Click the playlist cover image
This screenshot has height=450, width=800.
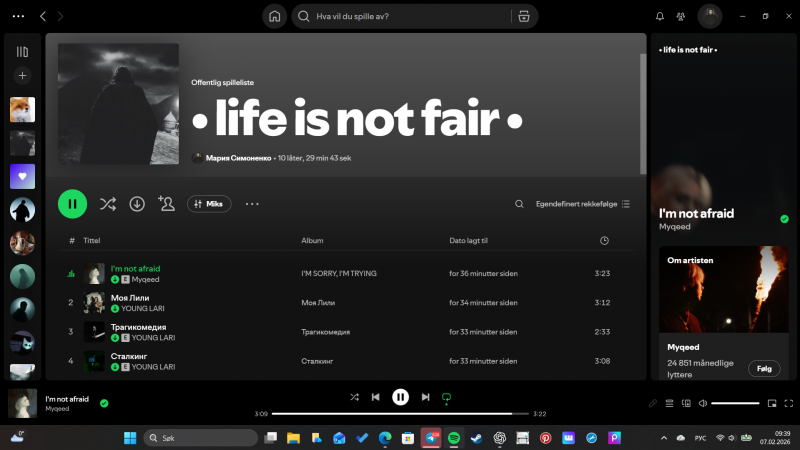[118, 104]
